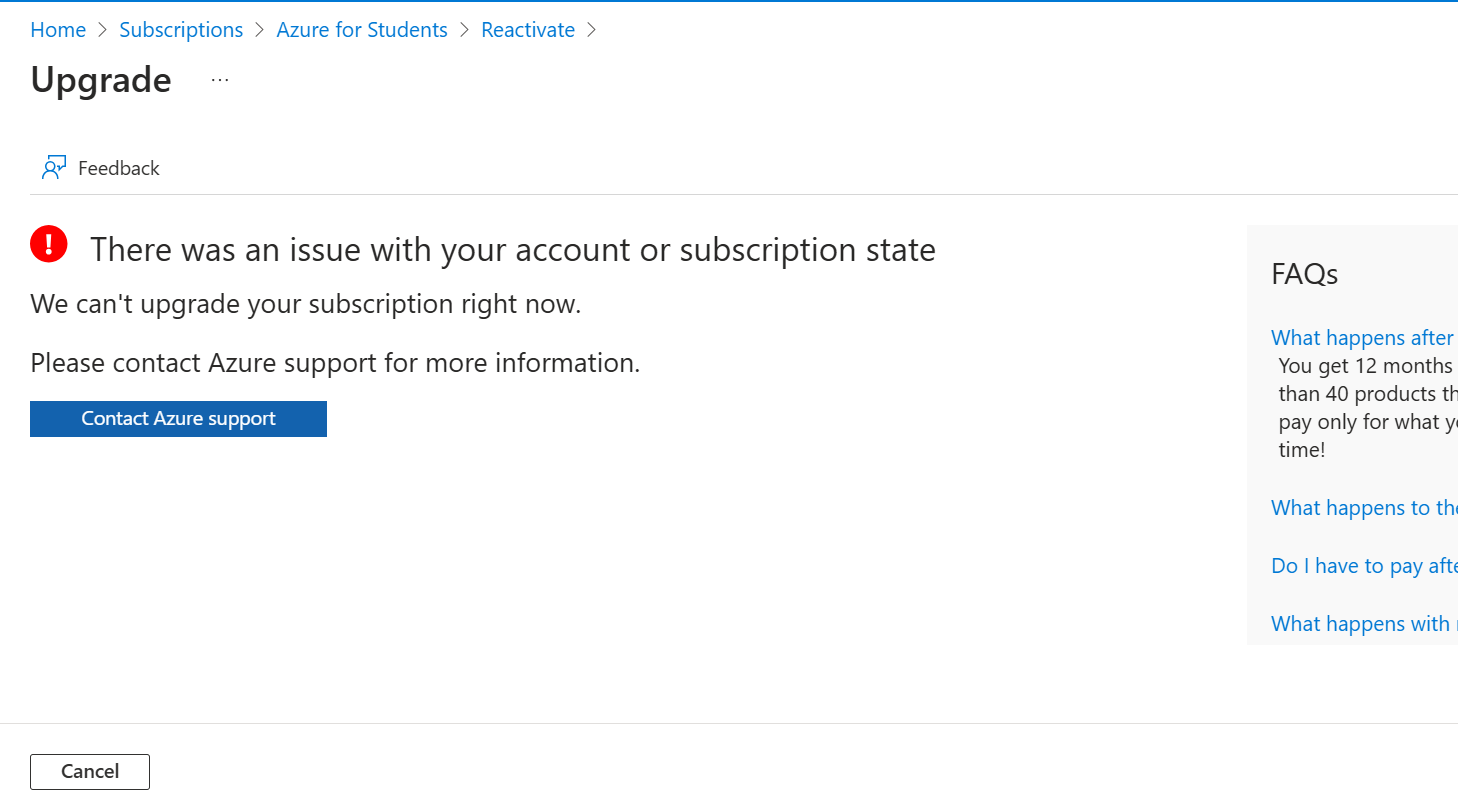Open Azure for Students breadcrumb

[x=362, y=30]
